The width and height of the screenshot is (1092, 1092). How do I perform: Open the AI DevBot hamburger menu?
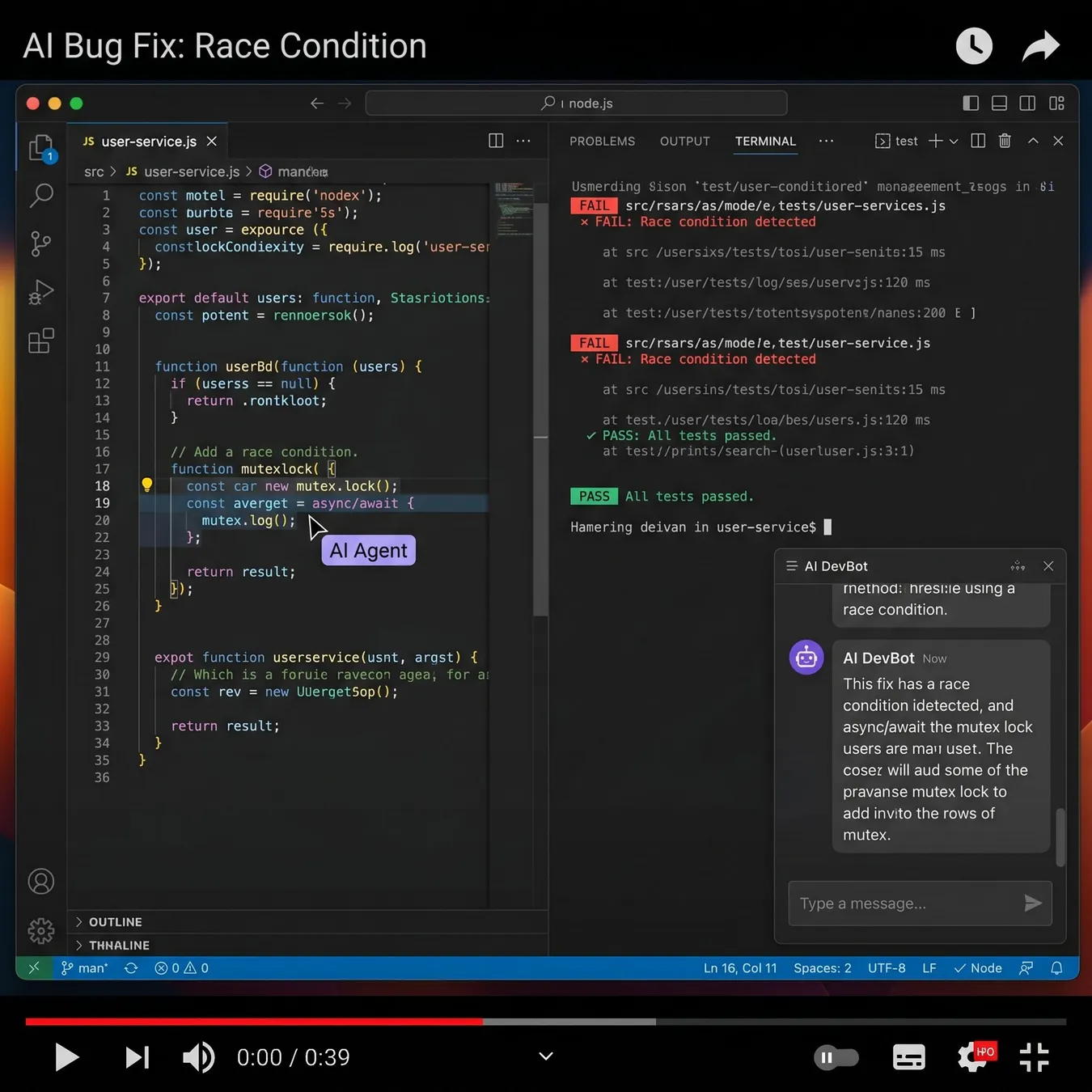click(x=792, y=566)
